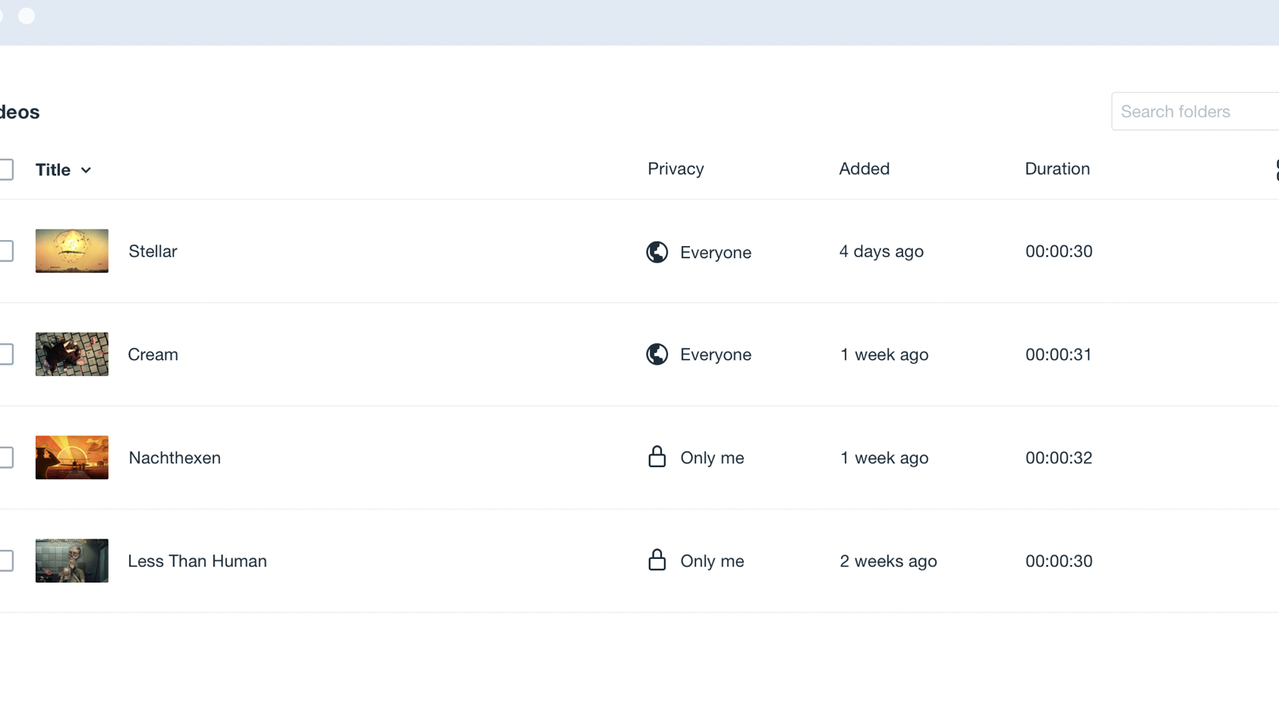
Task: Click the globe icon in Stellar row
Action: point(657,252)
